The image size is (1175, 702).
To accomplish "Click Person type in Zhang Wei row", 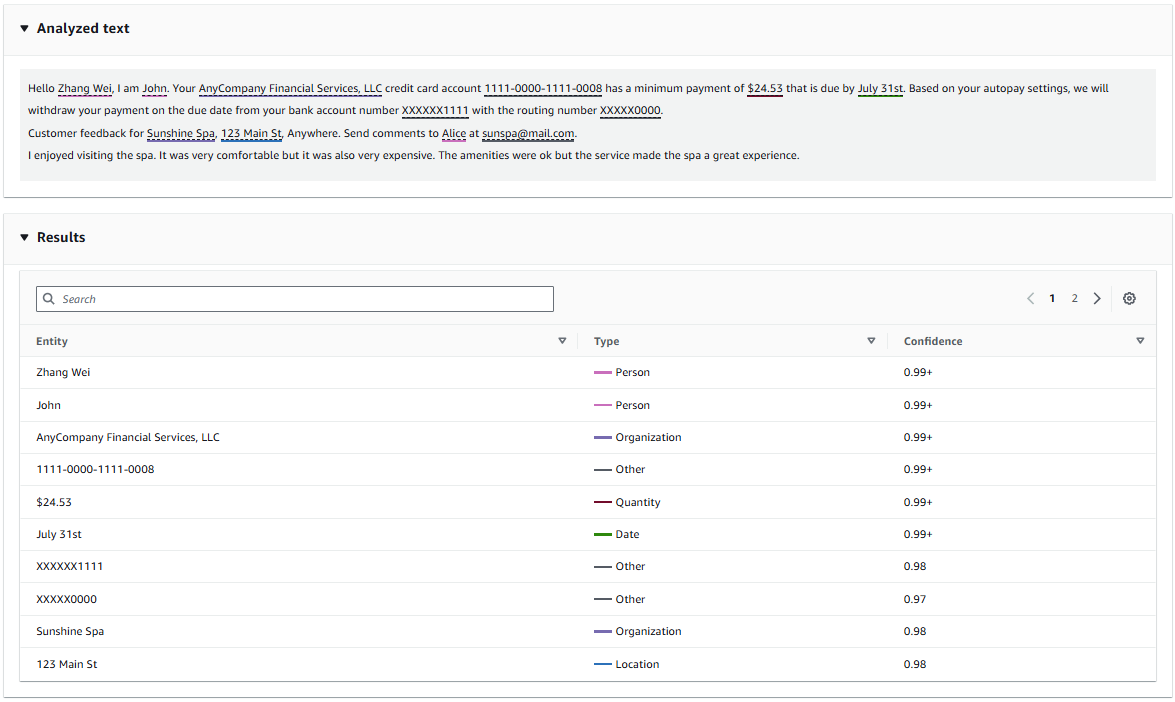I will (632, 372).
